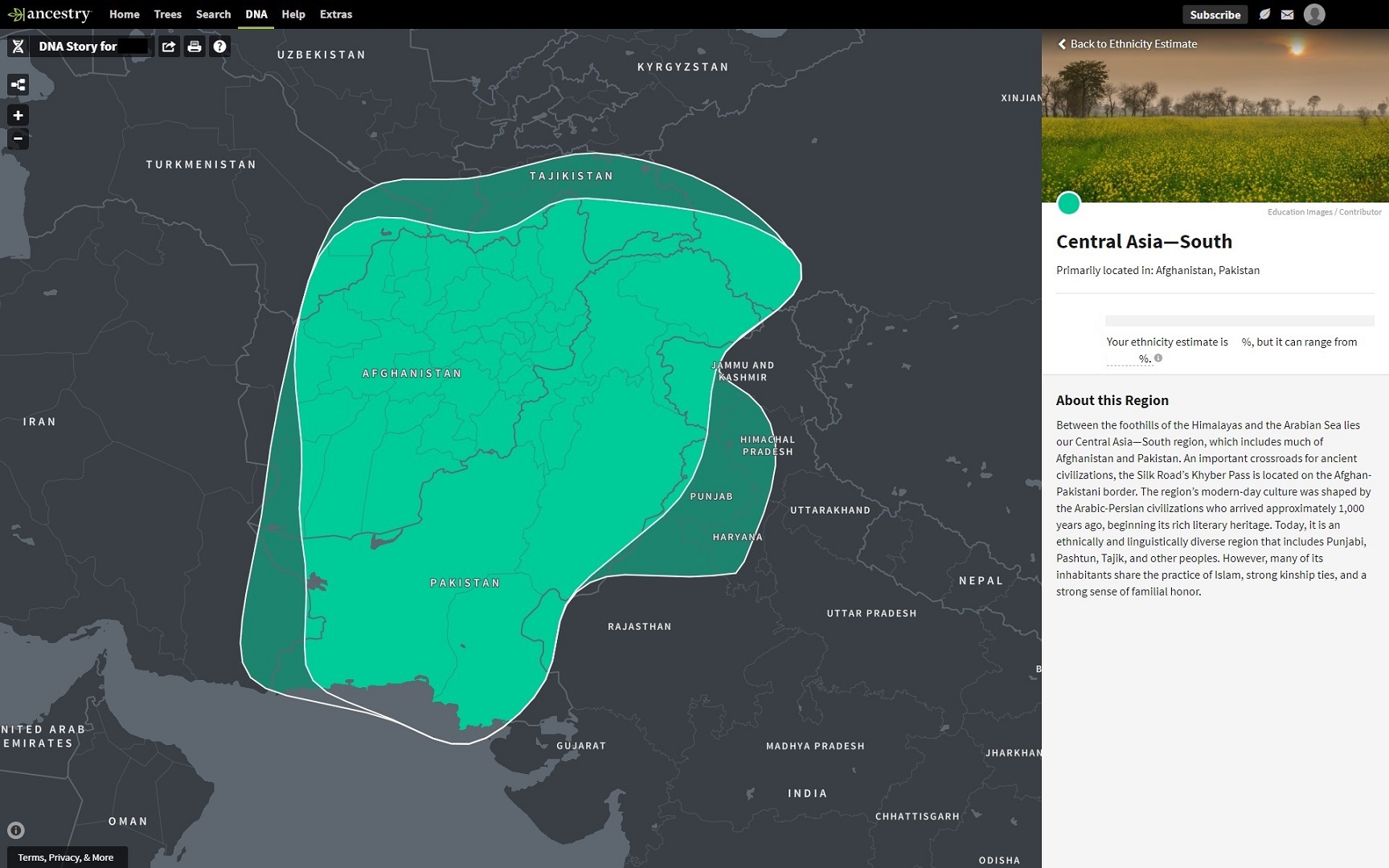
Task: Click the KYRGYZSTAN map label
Action: coord(683,68)
